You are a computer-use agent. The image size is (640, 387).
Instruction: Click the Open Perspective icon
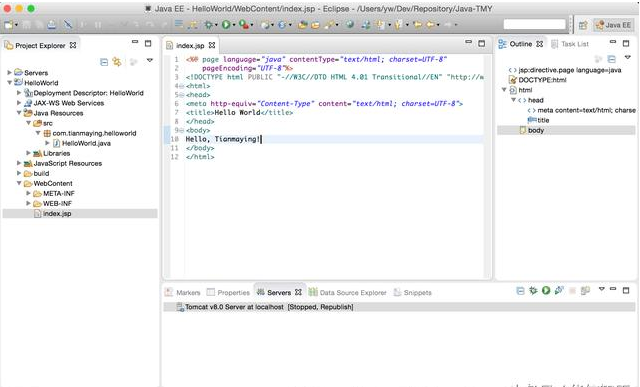[583, 25]
